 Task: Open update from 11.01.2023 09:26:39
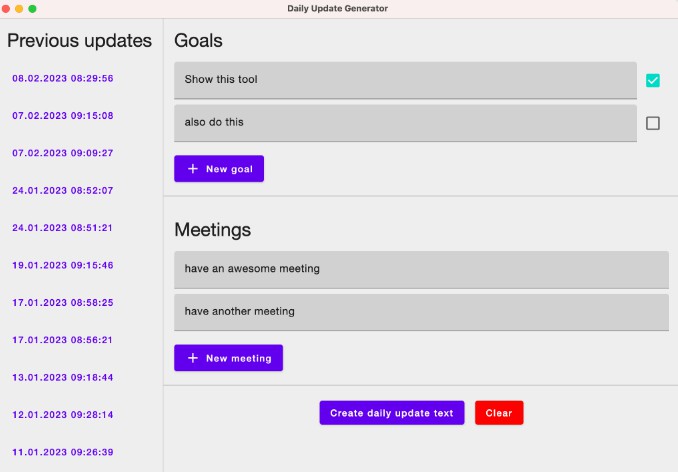pos(63,452)
